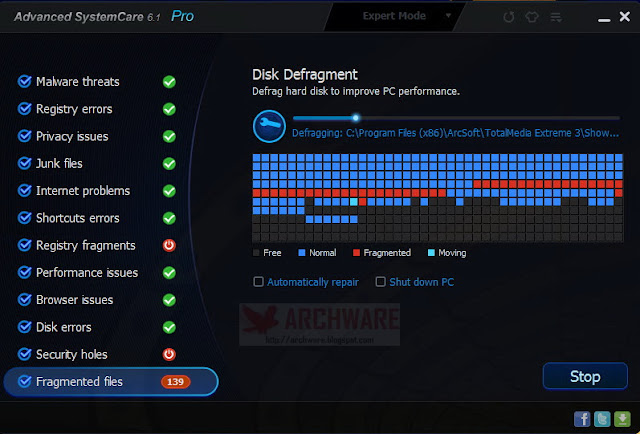This screenshot has width=640, height=434.
Task: Click the 139 badge on Fragmented files
Action: tap(176, 382)
